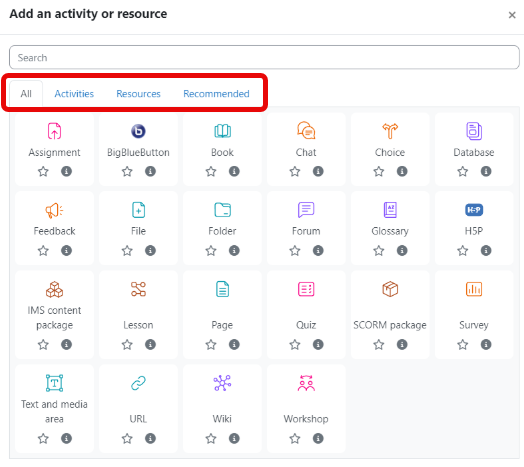Click the Search input field
The image size is (524, 467).
pyautogui.click(x=264, y=57)
